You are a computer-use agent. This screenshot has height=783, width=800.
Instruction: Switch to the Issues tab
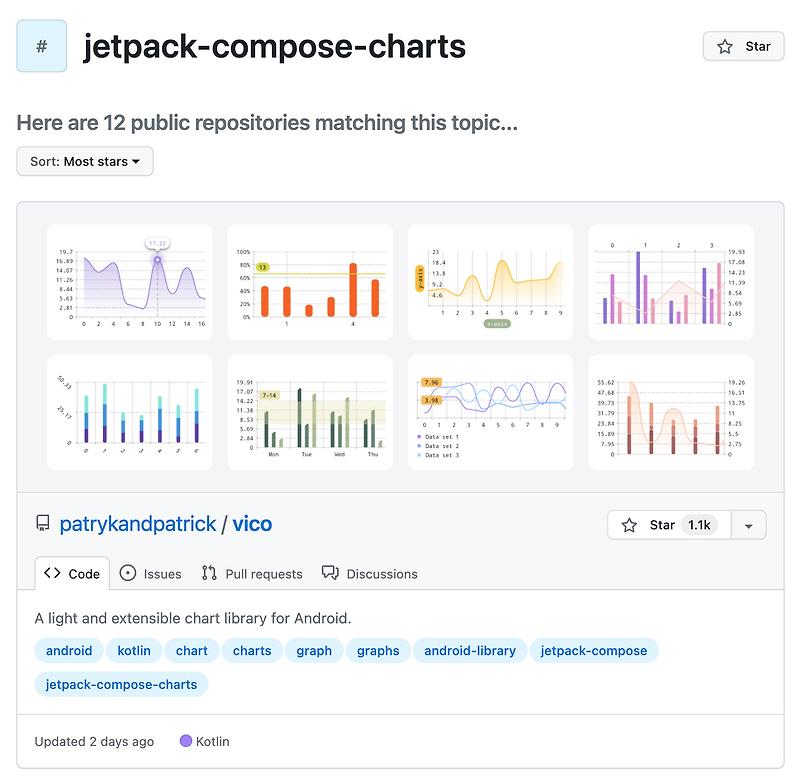150,573
